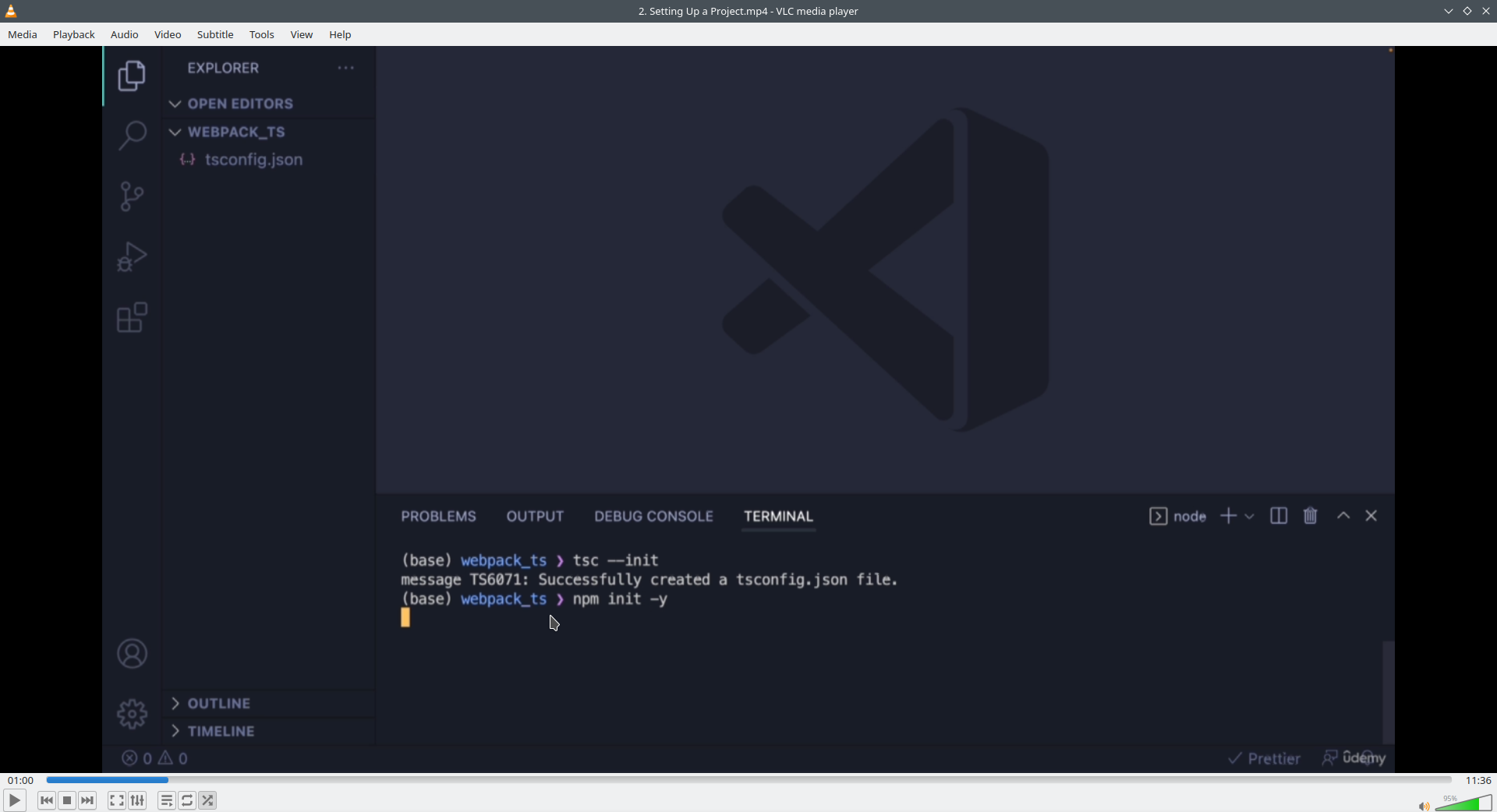
Task: Open the Playback menu
Action: pyautogui.click(x=74, y=34)
